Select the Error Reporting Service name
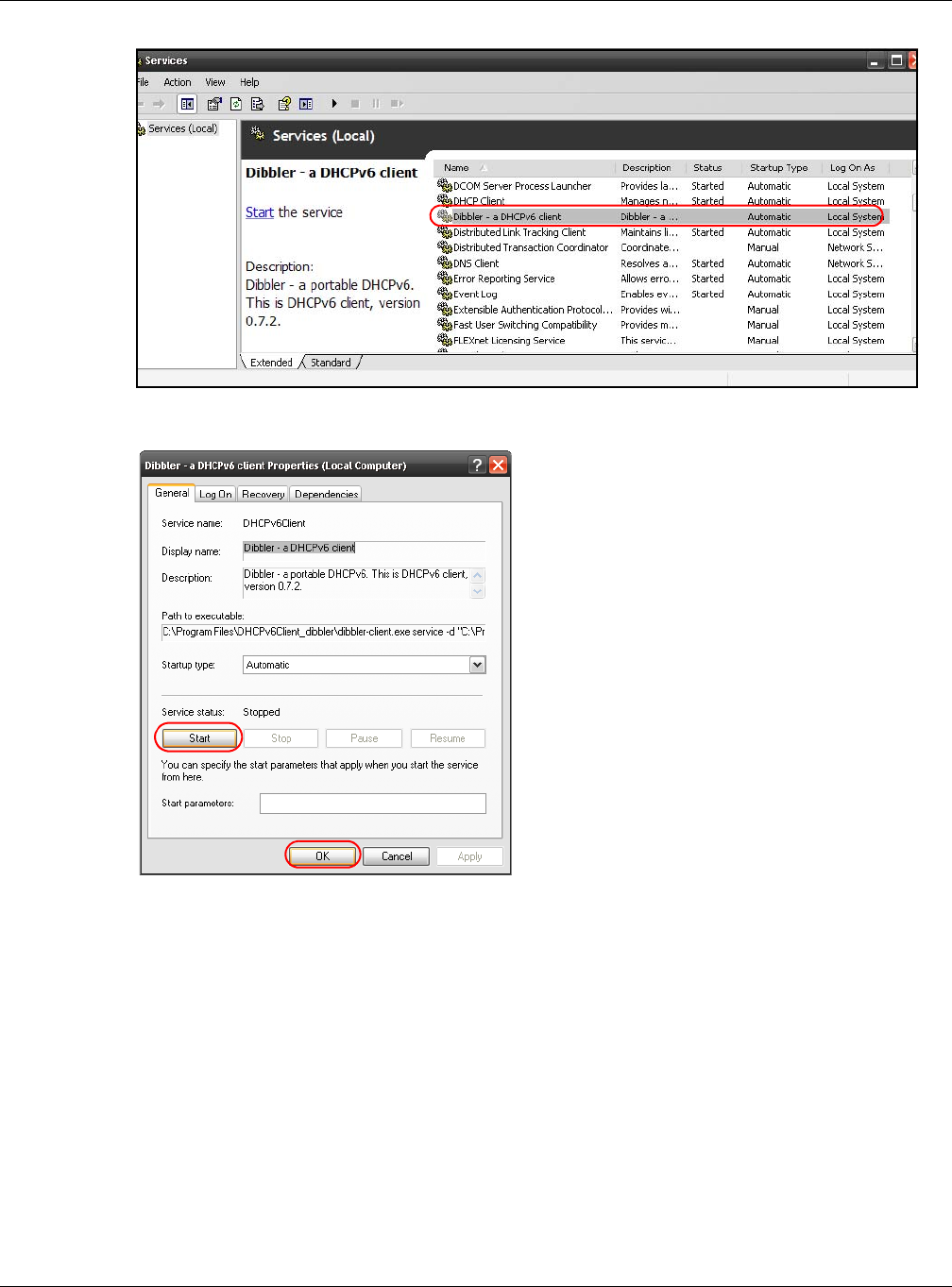 (504, 279)
